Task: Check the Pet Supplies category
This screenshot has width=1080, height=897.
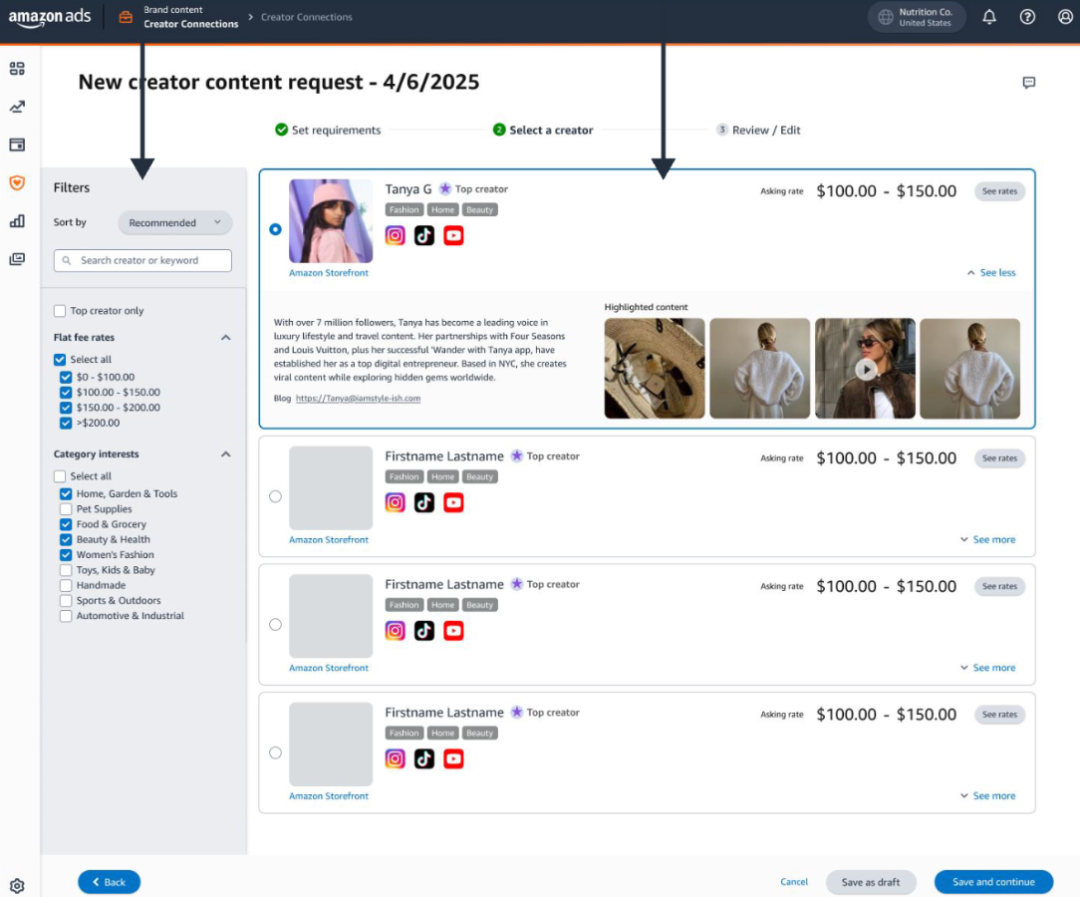Action: tap(65, 509)
